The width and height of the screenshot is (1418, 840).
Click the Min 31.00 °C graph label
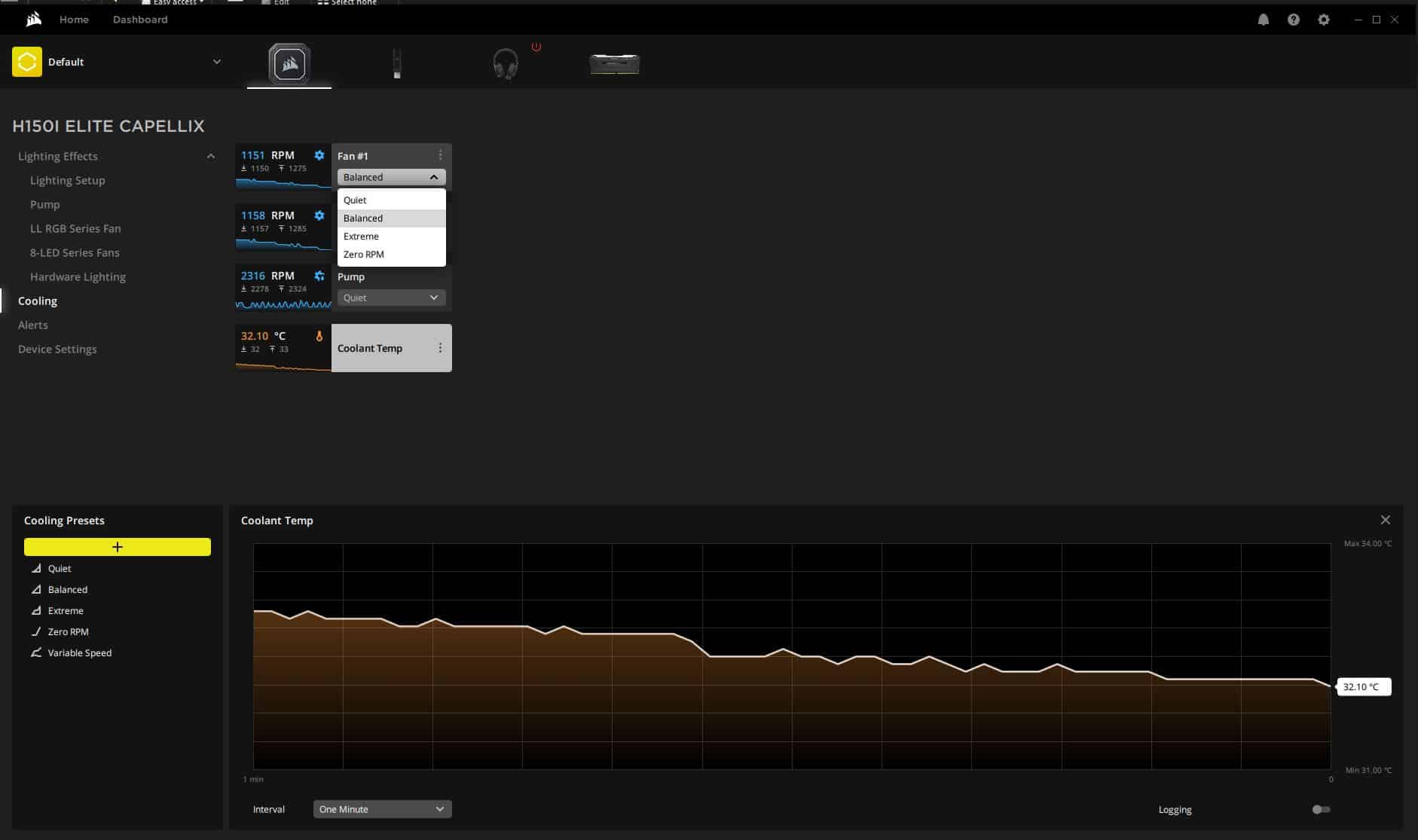coord(1368,770)
